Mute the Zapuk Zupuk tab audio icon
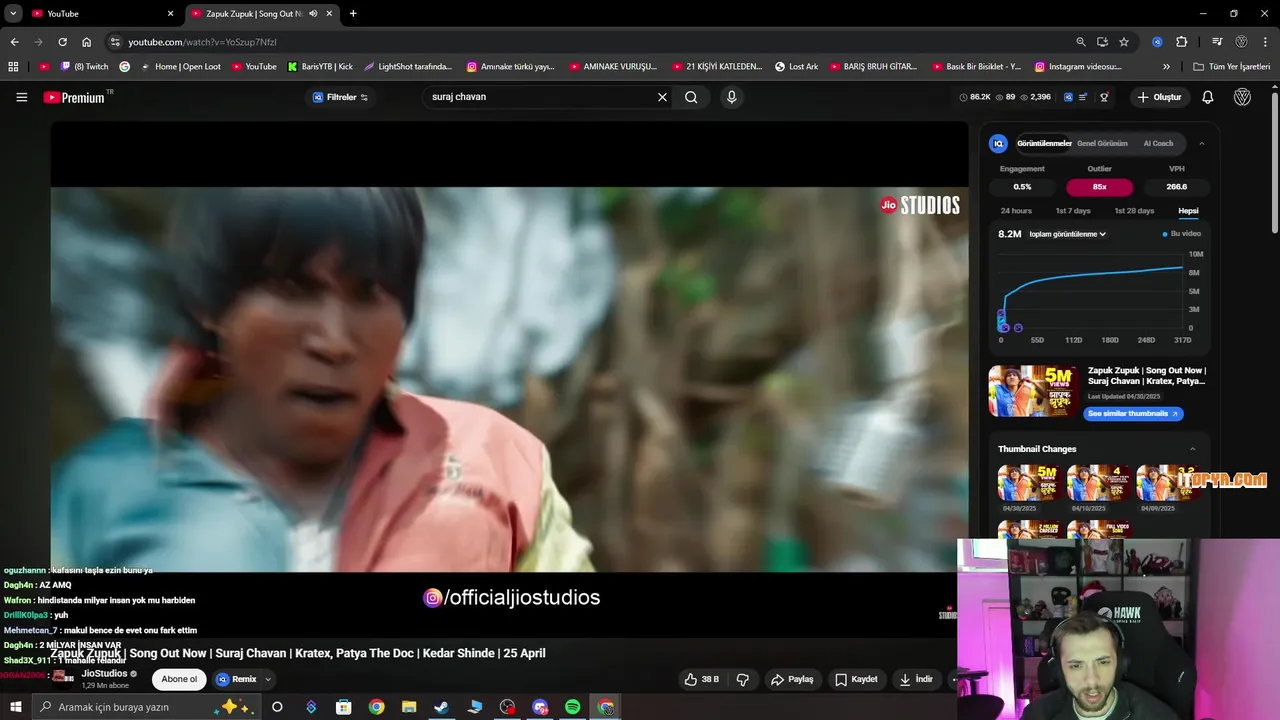1280x720 pixels. [313, 14]
